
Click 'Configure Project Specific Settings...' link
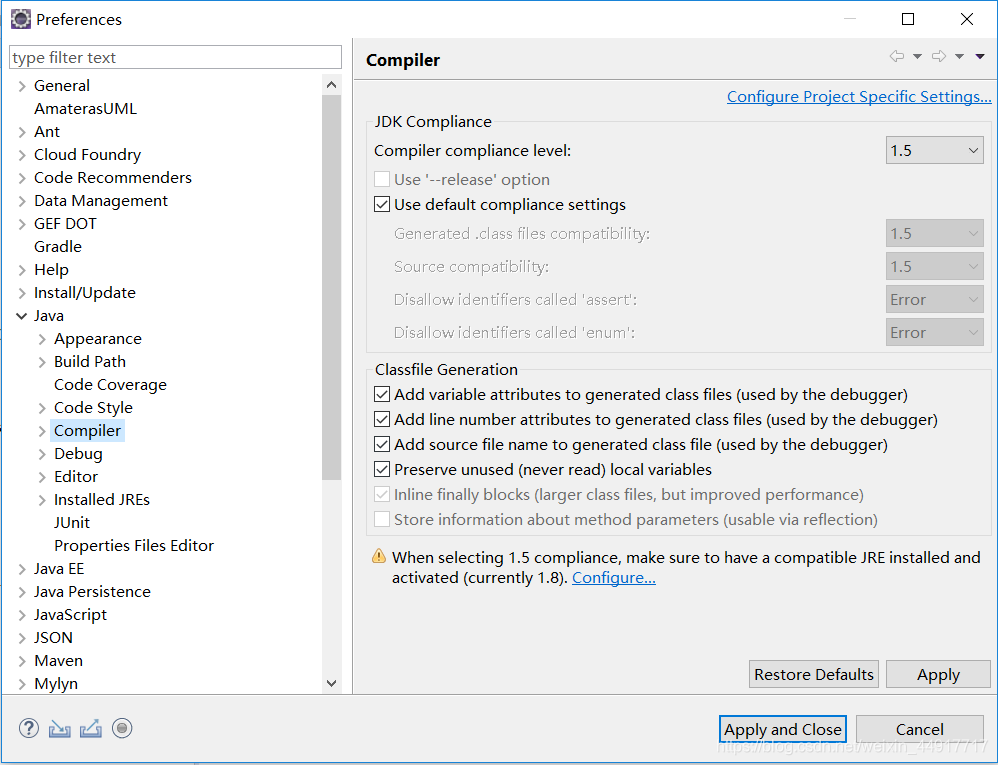(859, 96)
